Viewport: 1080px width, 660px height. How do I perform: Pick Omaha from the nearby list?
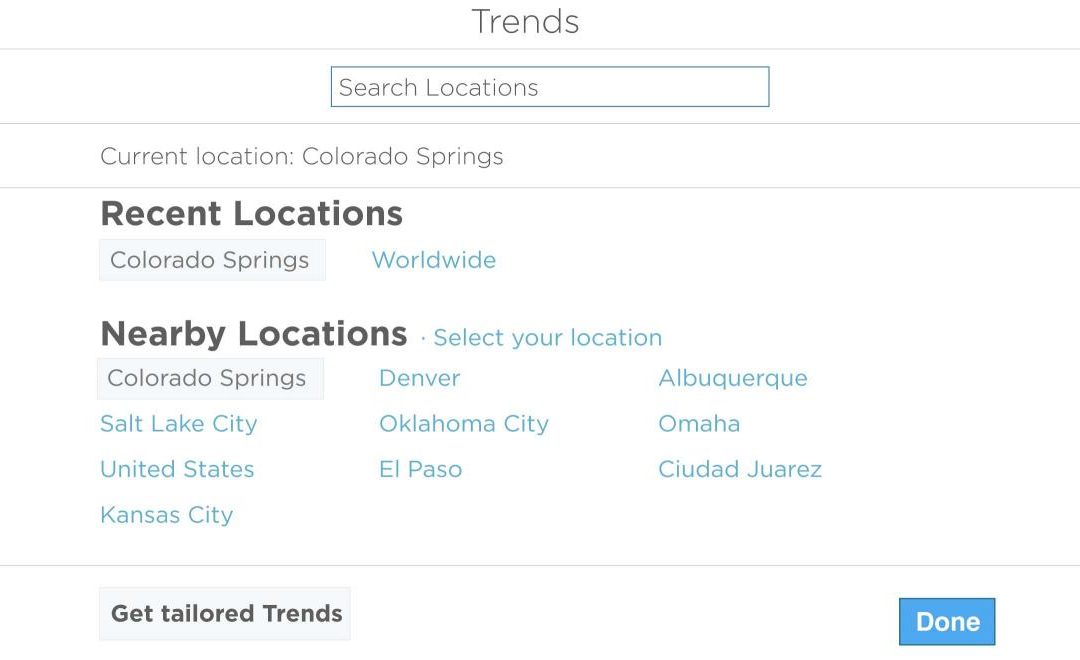pos(699,424)
